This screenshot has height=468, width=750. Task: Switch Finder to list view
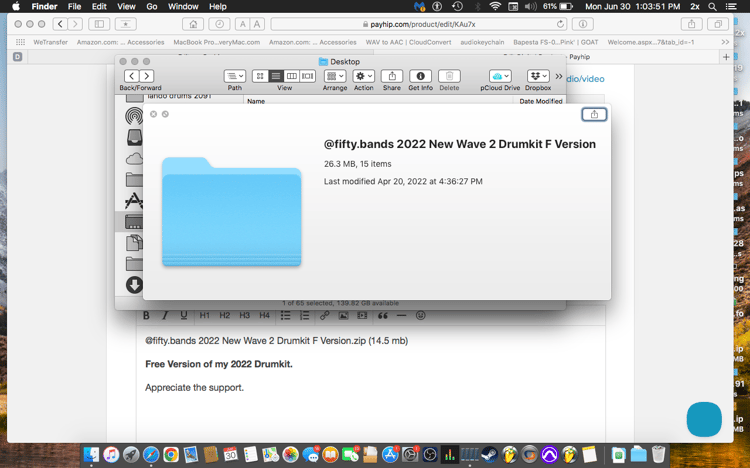click(x=276, y=76)
